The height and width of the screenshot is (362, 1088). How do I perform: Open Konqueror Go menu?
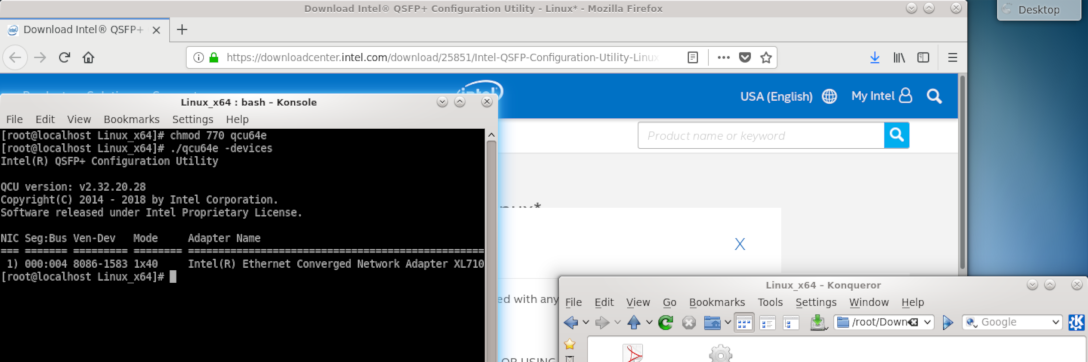point(670,302)
